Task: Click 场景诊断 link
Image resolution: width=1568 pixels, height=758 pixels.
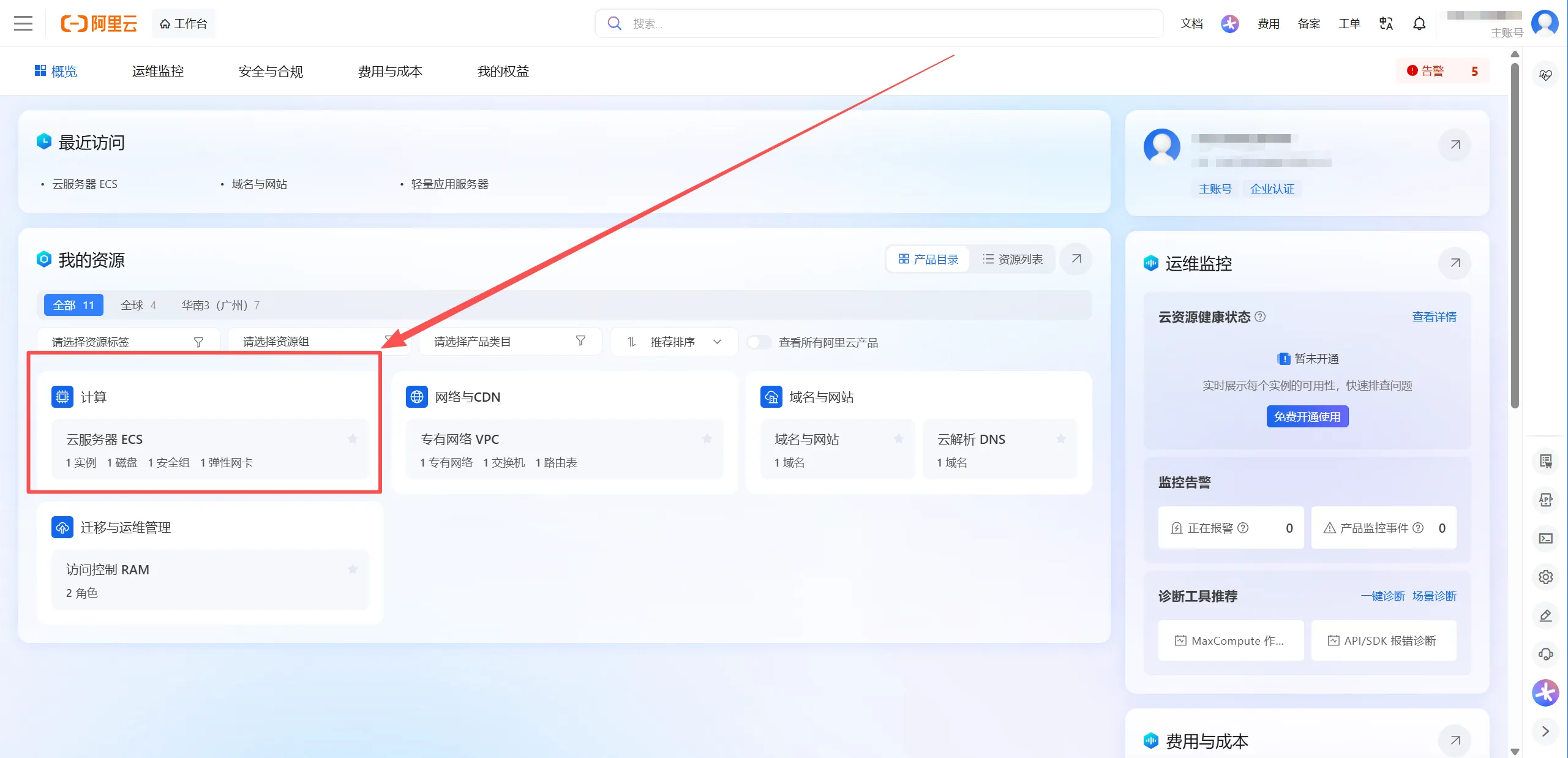Action: click(x=1435, y=596)
